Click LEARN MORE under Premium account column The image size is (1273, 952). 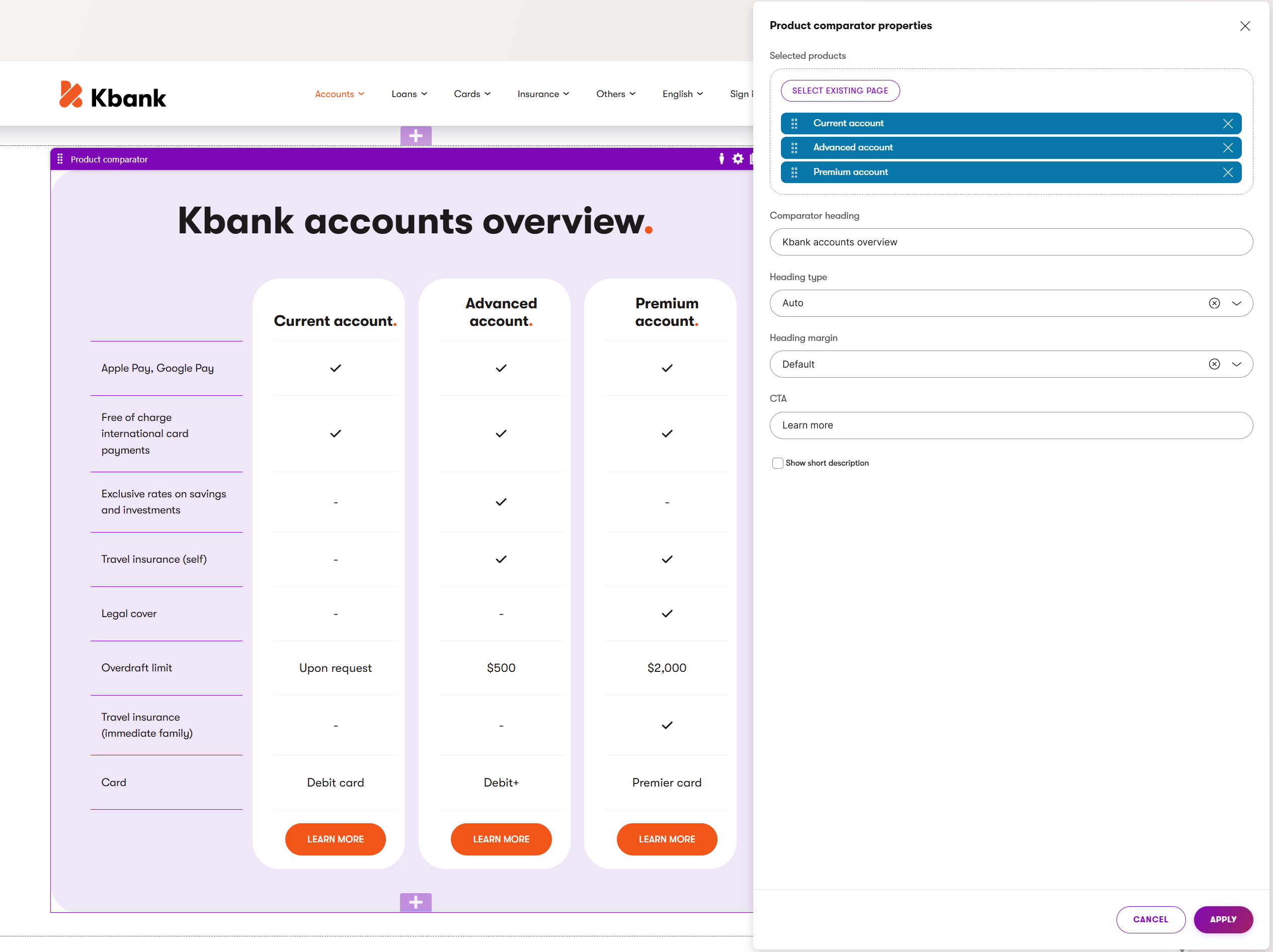click(x=666, y=839)
